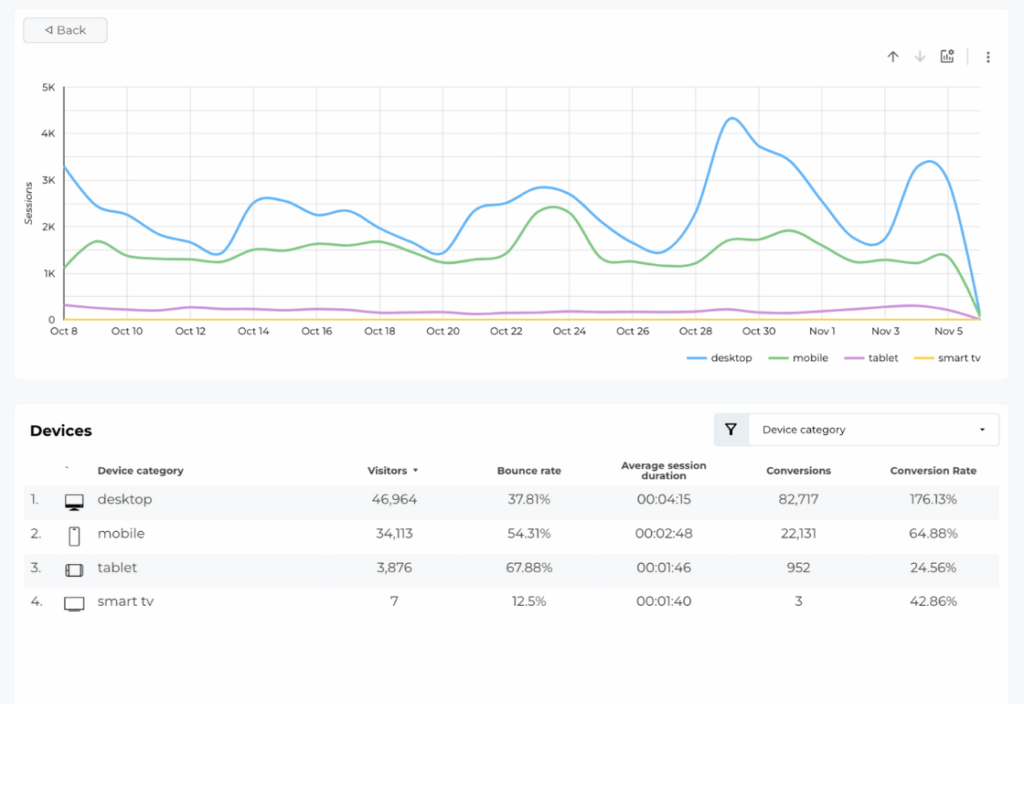Toggle the tablet series visibility
The image size is (1024, 786).
coord(874,357)
